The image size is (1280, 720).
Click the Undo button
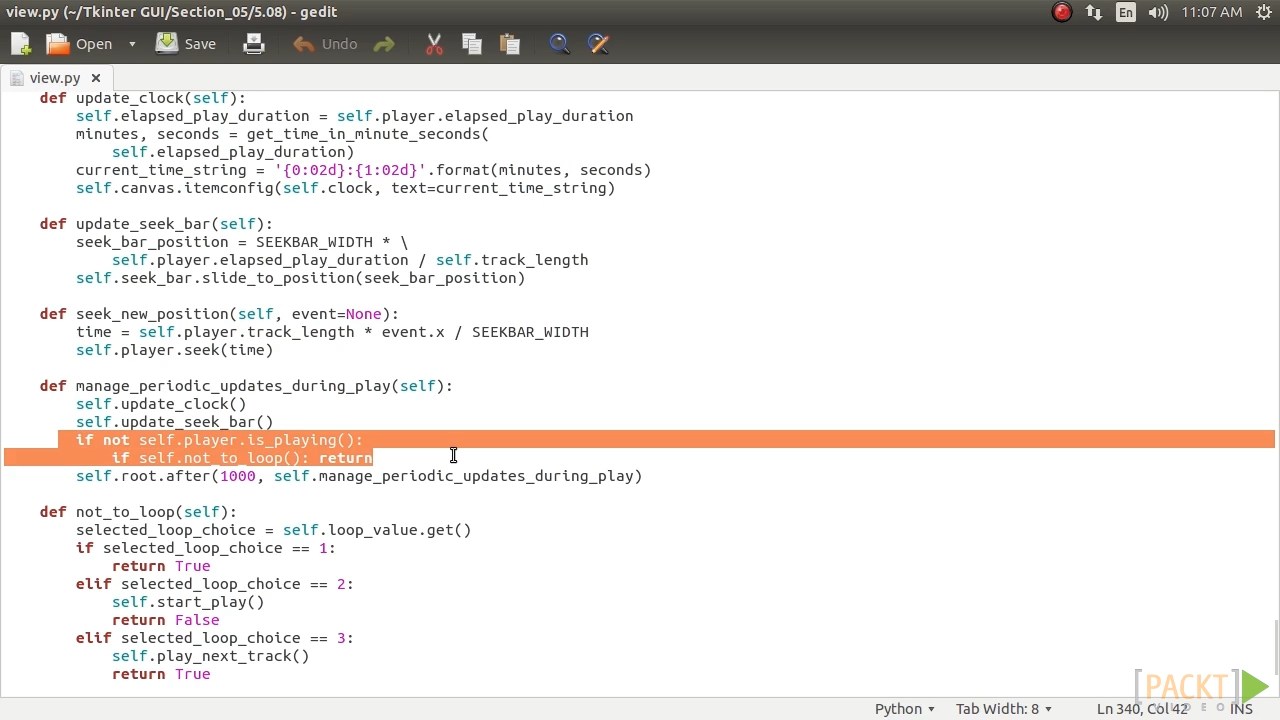[x=325, y=44]
